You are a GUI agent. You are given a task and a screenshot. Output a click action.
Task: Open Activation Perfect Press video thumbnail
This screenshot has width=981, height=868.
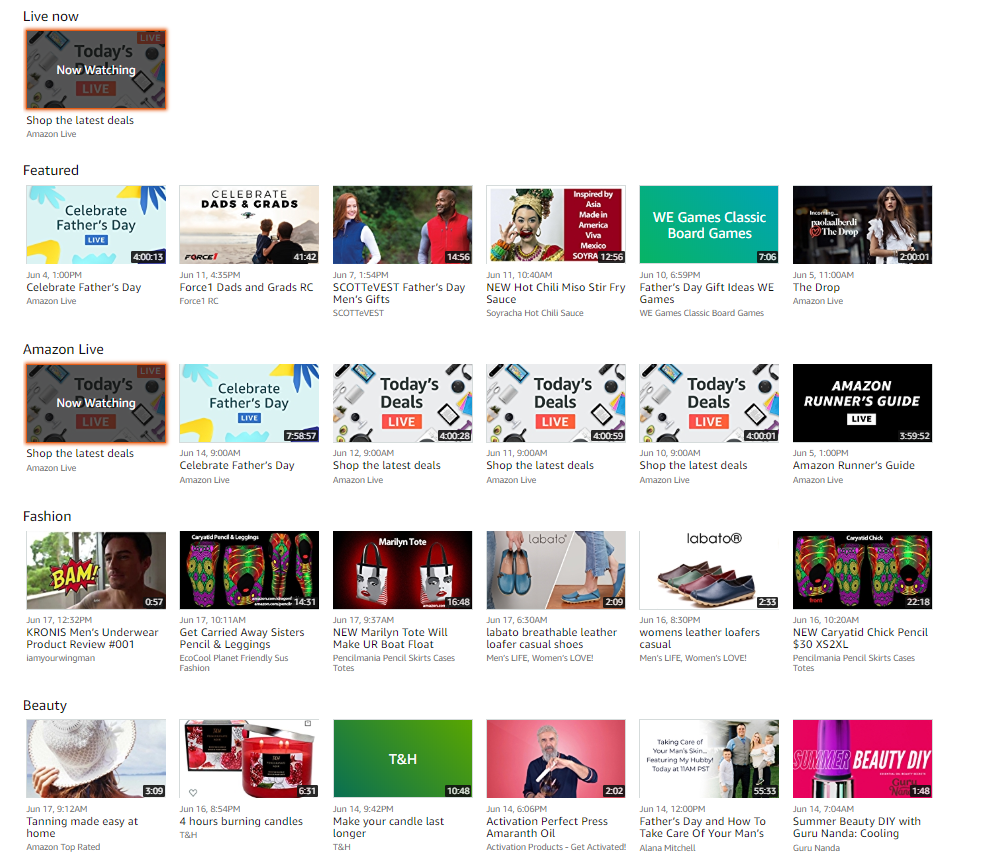[x=556, y=758]
